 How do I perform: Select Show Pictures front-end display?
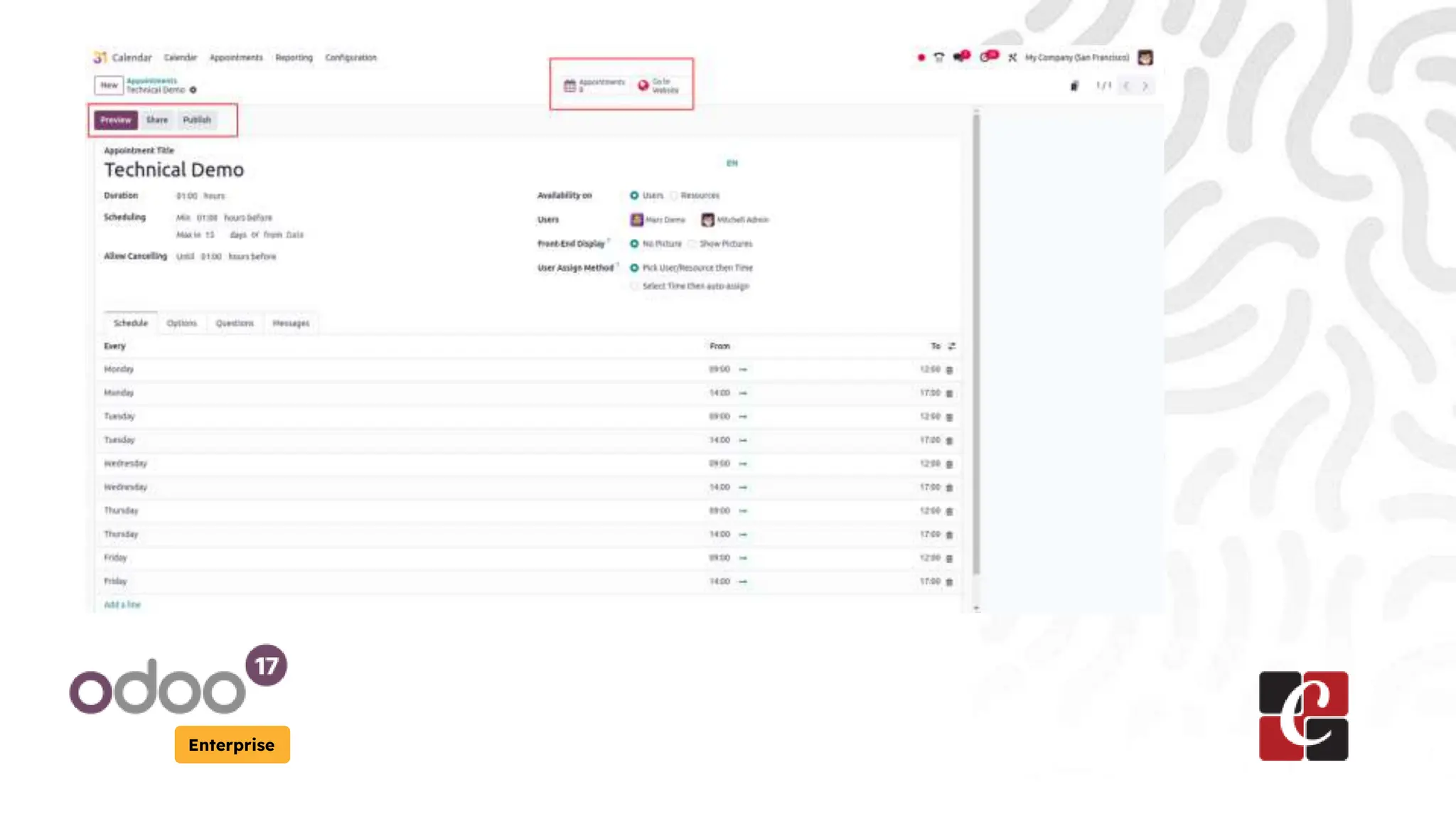point(692,244)
